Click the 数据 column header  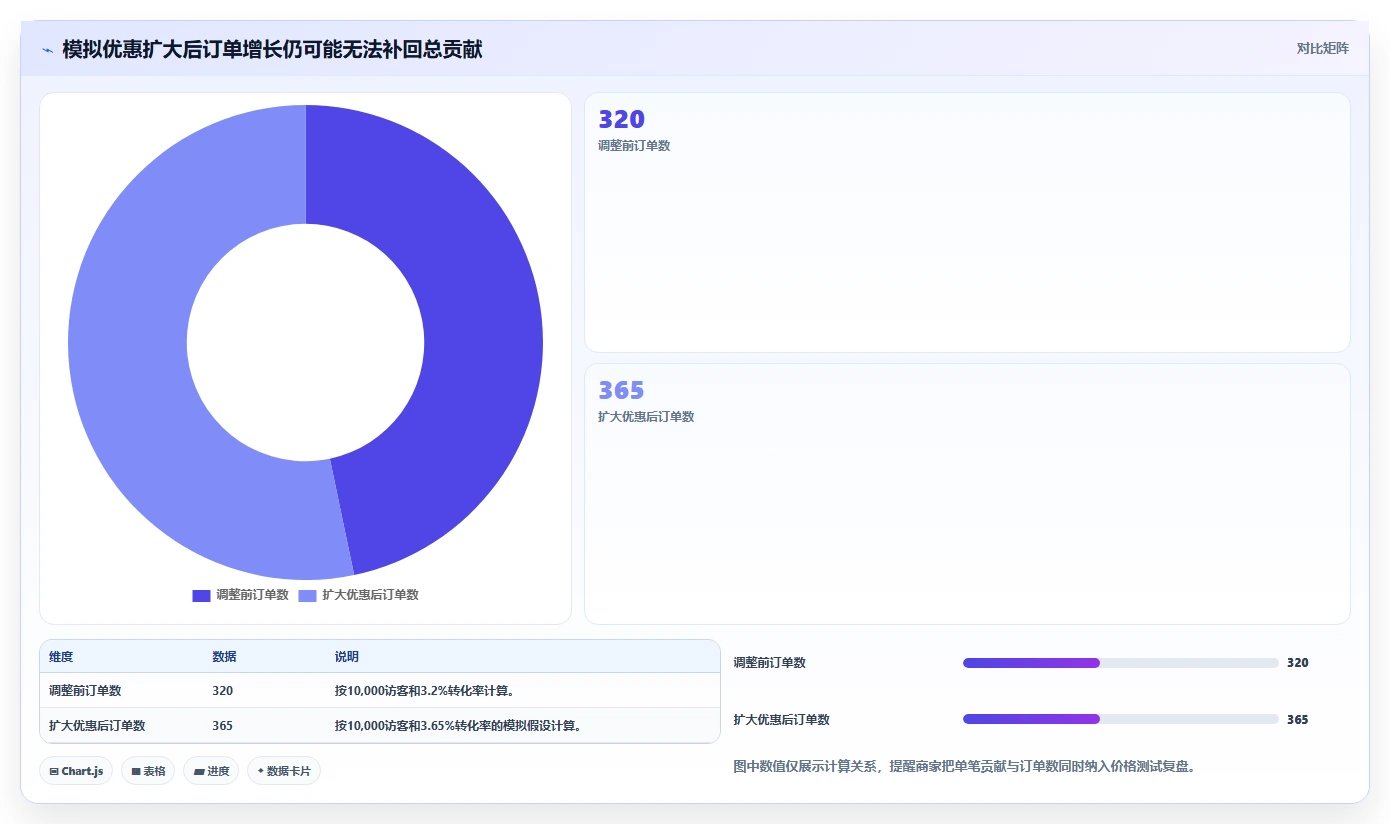coord(224,657)
